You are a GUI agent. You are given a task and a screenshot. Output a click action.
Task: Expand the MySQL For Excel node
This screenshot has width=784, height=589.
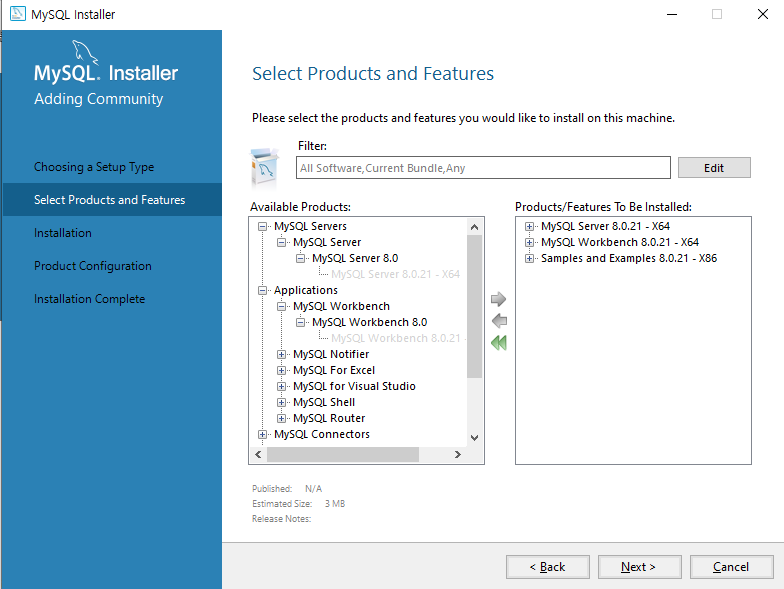[281, 370]
